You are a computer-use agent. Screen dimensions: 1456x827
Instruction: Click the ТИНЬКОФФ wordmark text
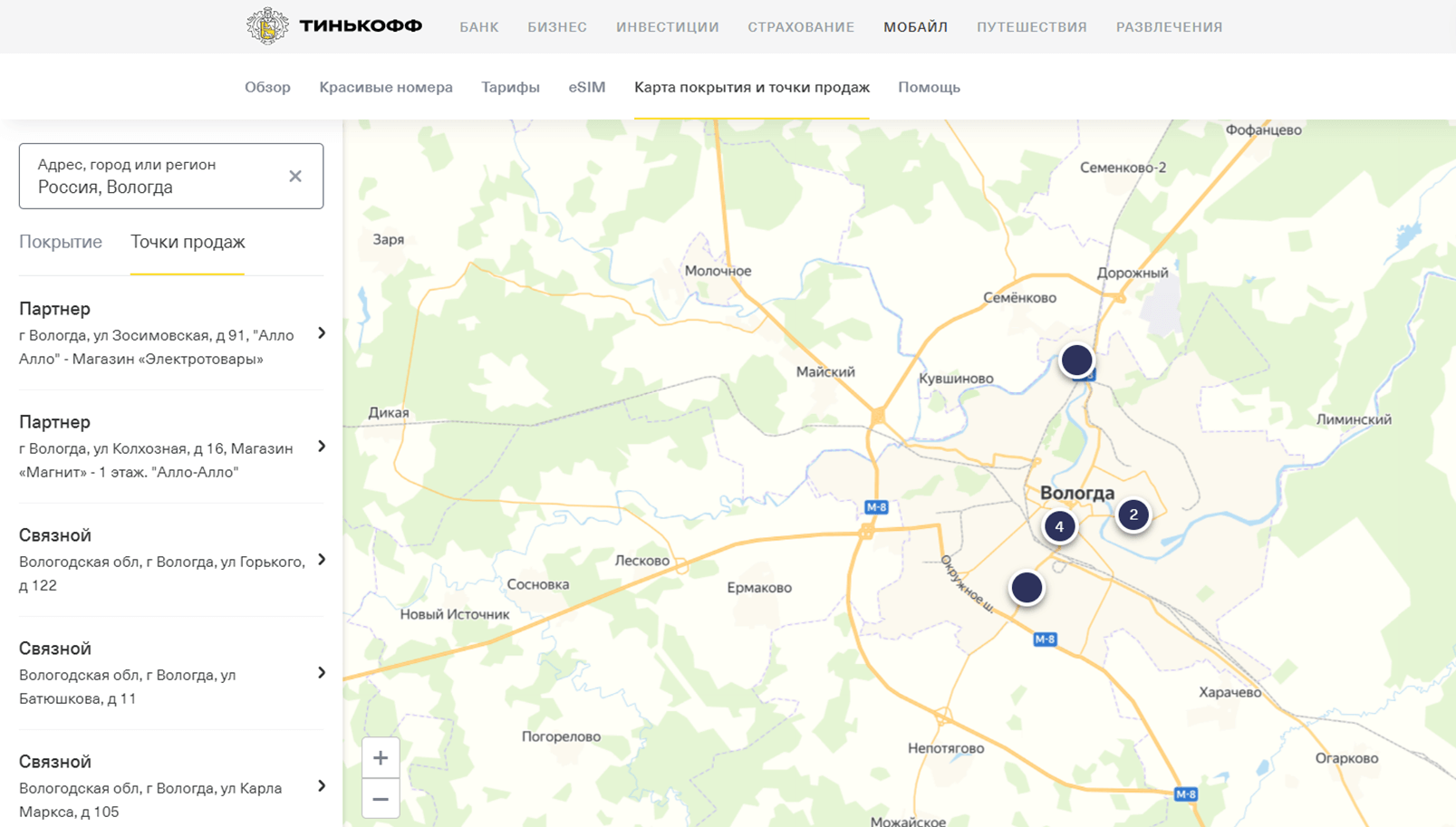pos(361,26)
